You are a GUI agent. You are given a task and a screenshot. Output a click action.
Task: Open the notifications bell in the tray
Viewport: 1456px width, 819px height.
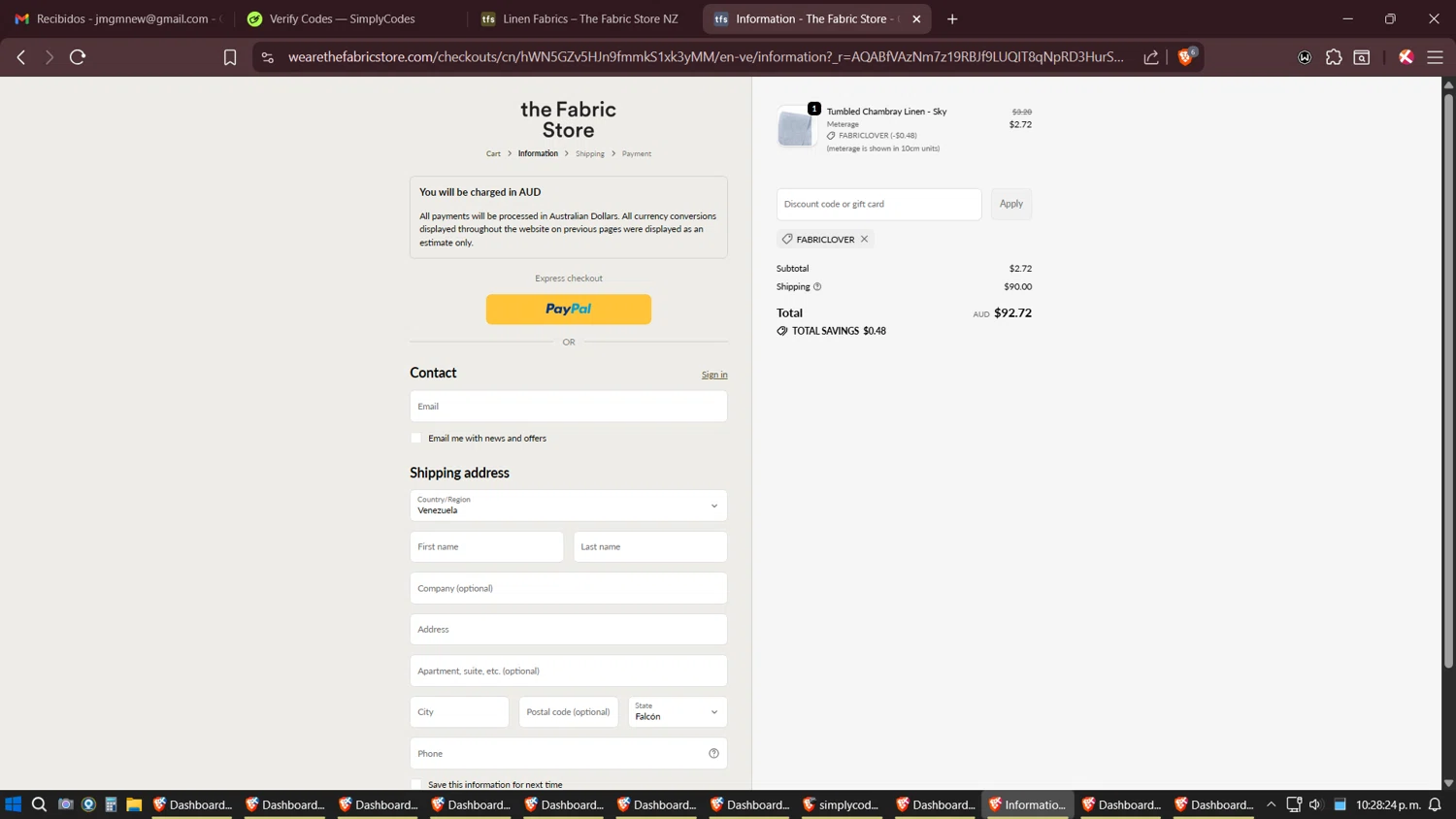coord(1435,804)
